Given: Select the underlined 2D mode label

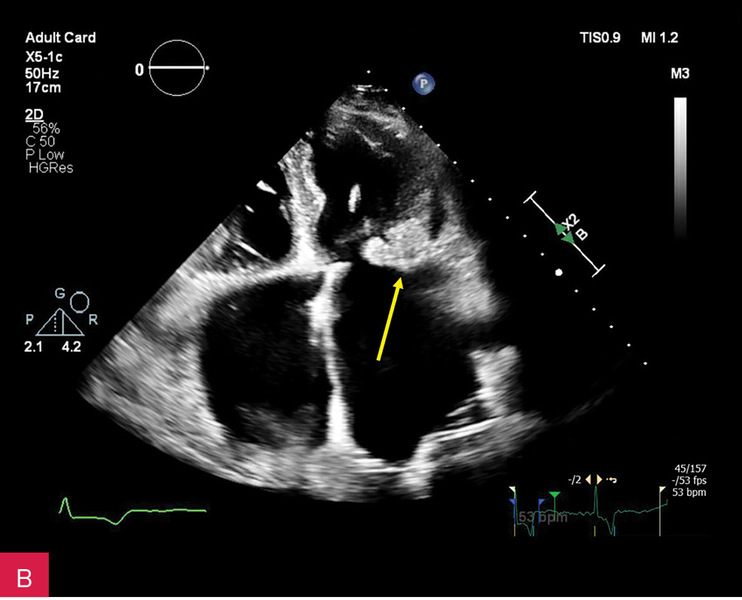Looking at the screenshot, I should click(33, 116).
